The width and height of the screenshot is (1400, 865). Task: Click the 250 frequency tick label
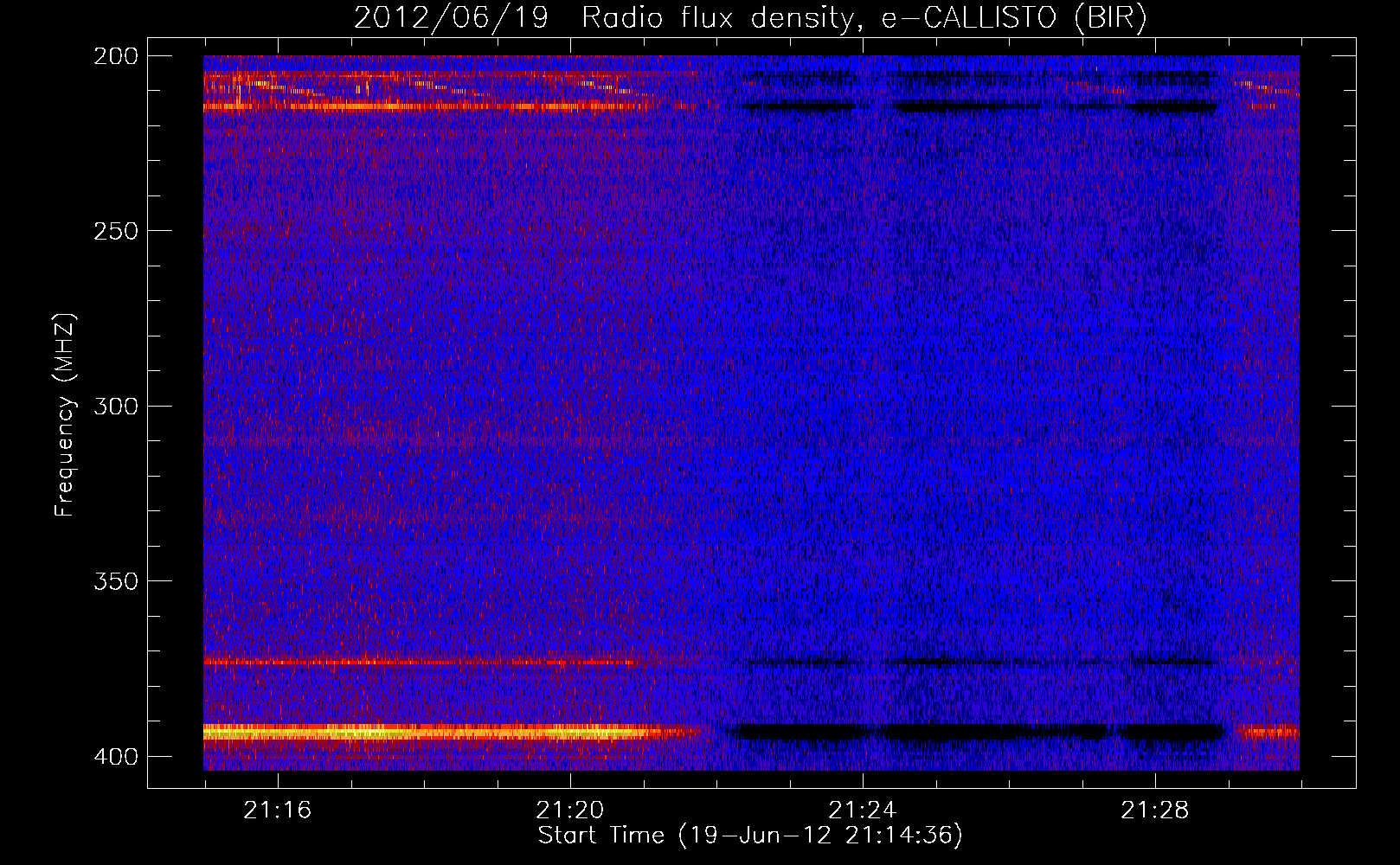click(x=115, y=231)
